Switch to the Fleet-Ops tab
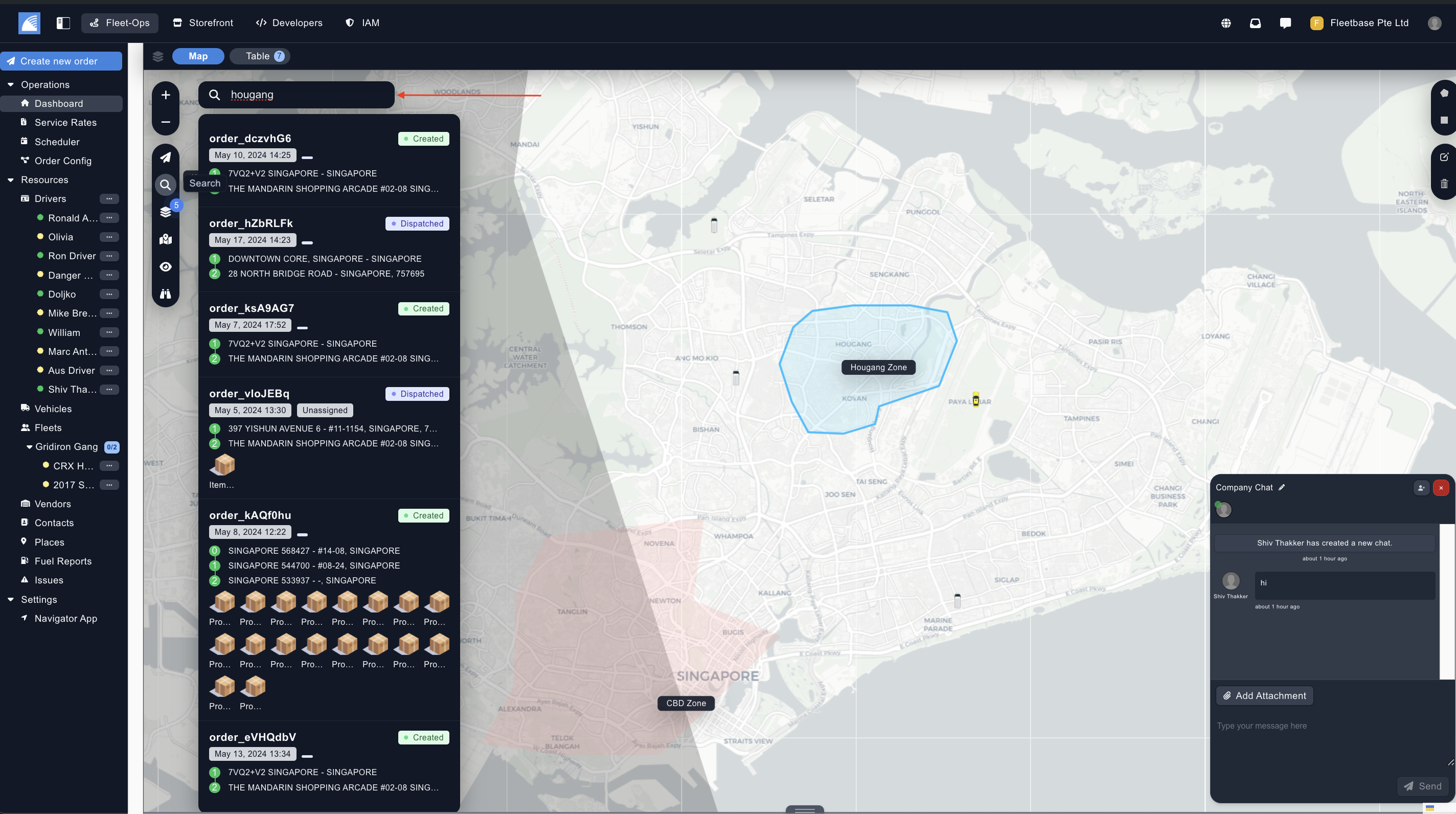 pyautogui.click(x=120, y=22)
